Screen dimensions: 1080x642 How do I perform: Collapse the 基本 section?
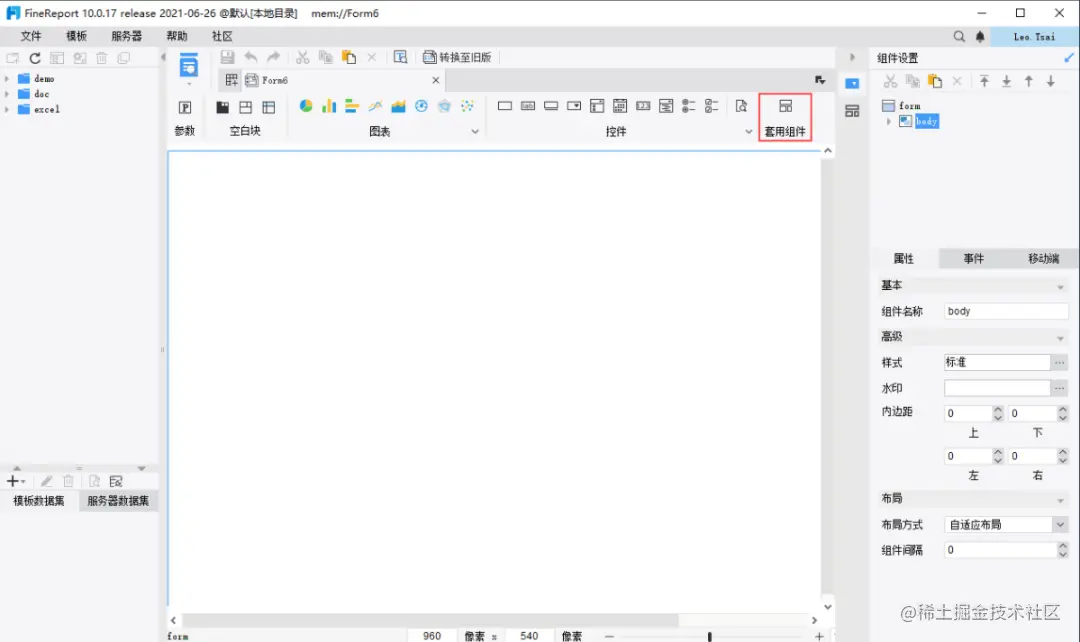[x=1060, y=287]
